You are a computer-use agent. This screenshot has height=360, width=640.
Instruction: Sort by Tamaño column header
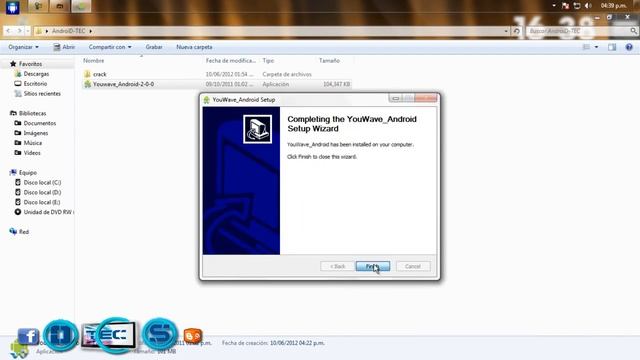(x=329, y=60)
